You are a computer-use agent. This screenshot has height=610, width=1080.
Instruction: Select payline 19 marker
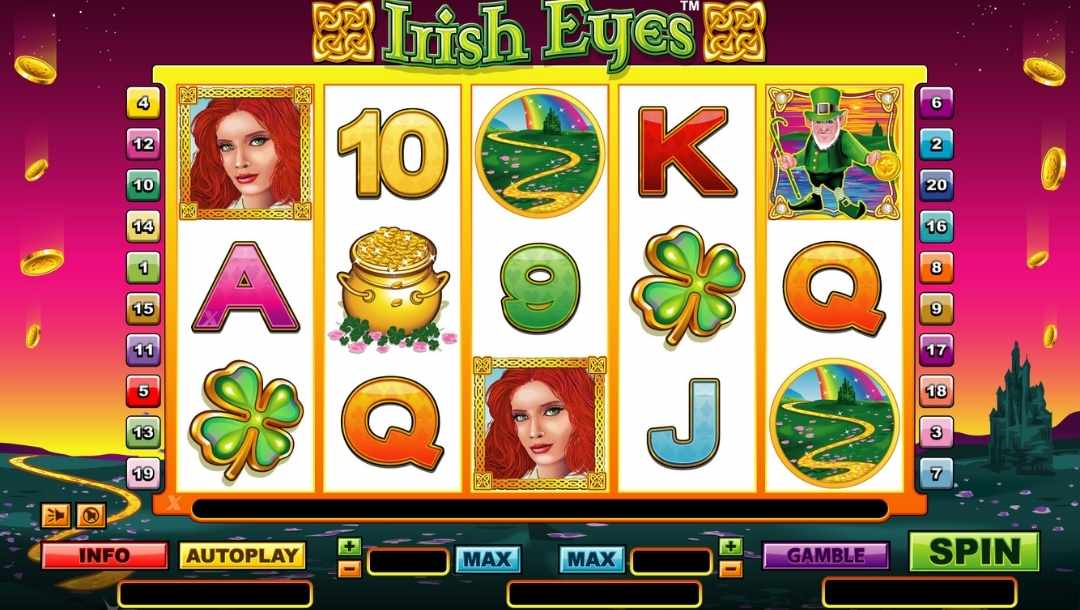[x=143, y=473]
